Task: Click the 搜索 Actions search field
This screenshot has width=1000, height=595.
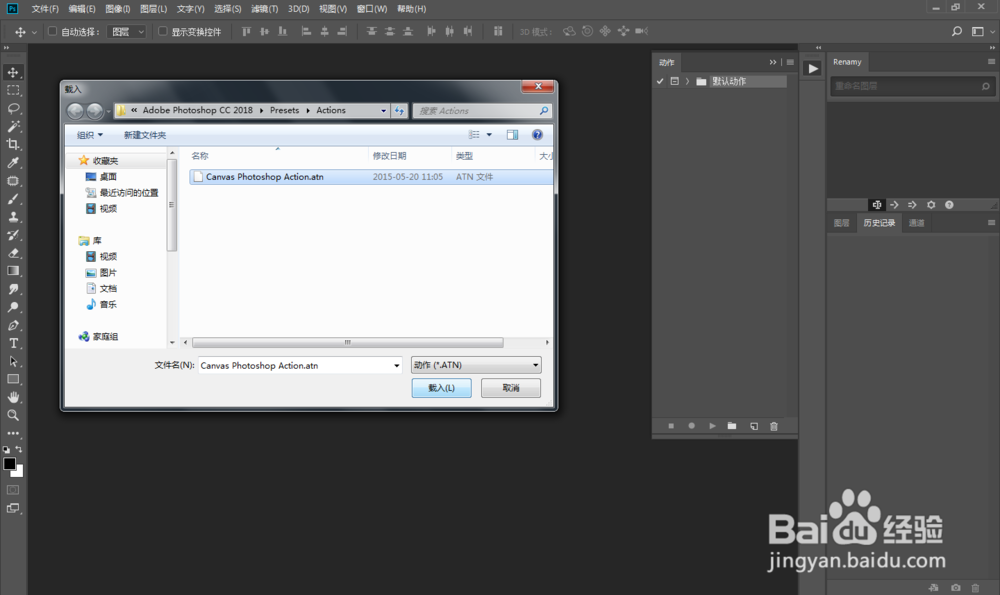Action: click(x=482, y=110)
